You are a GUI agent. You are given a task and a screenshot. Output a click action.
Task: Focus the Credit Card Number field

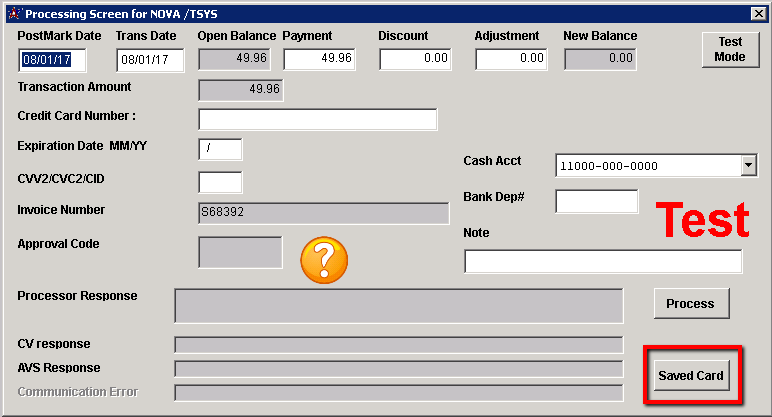pos(317,120)
